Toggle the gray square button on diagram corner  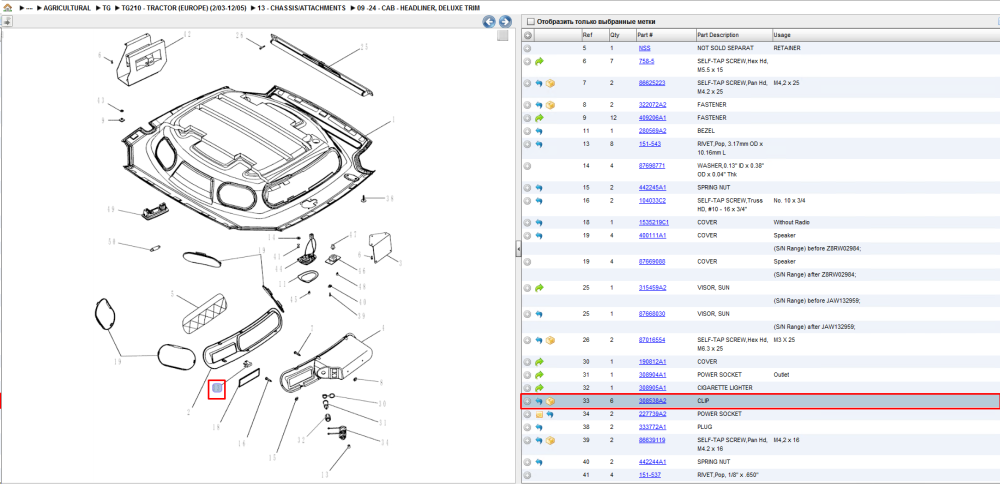503,35
